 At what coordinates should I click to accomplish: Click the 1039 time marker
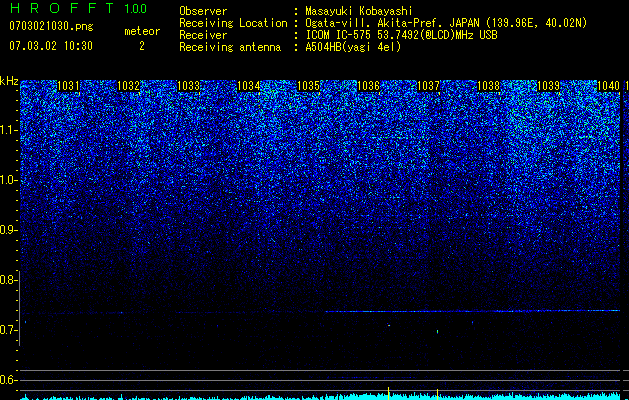[x=548, y=86]
